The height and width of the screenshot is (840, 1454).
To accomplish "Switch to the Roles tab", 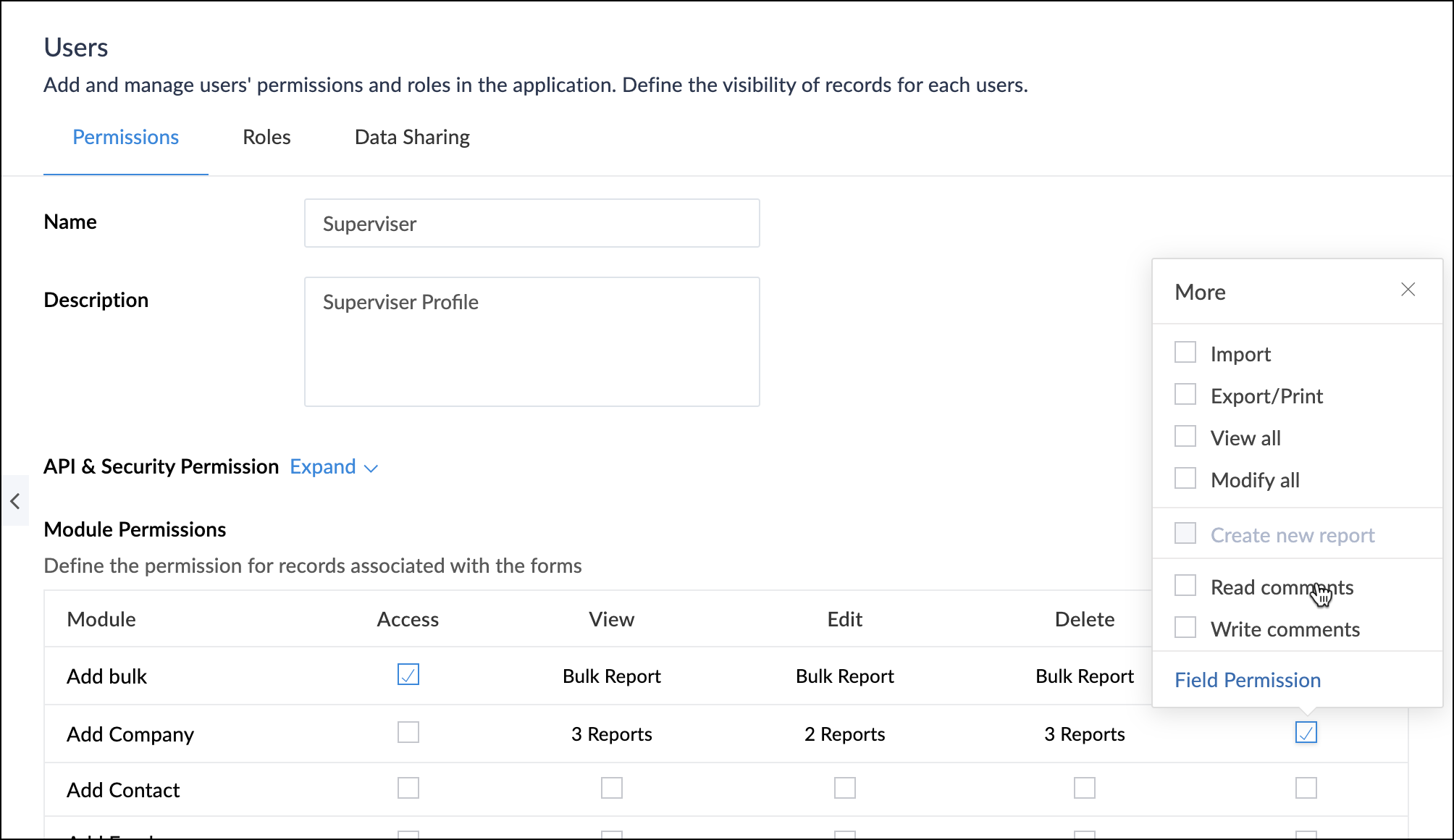I will [266, 137].
